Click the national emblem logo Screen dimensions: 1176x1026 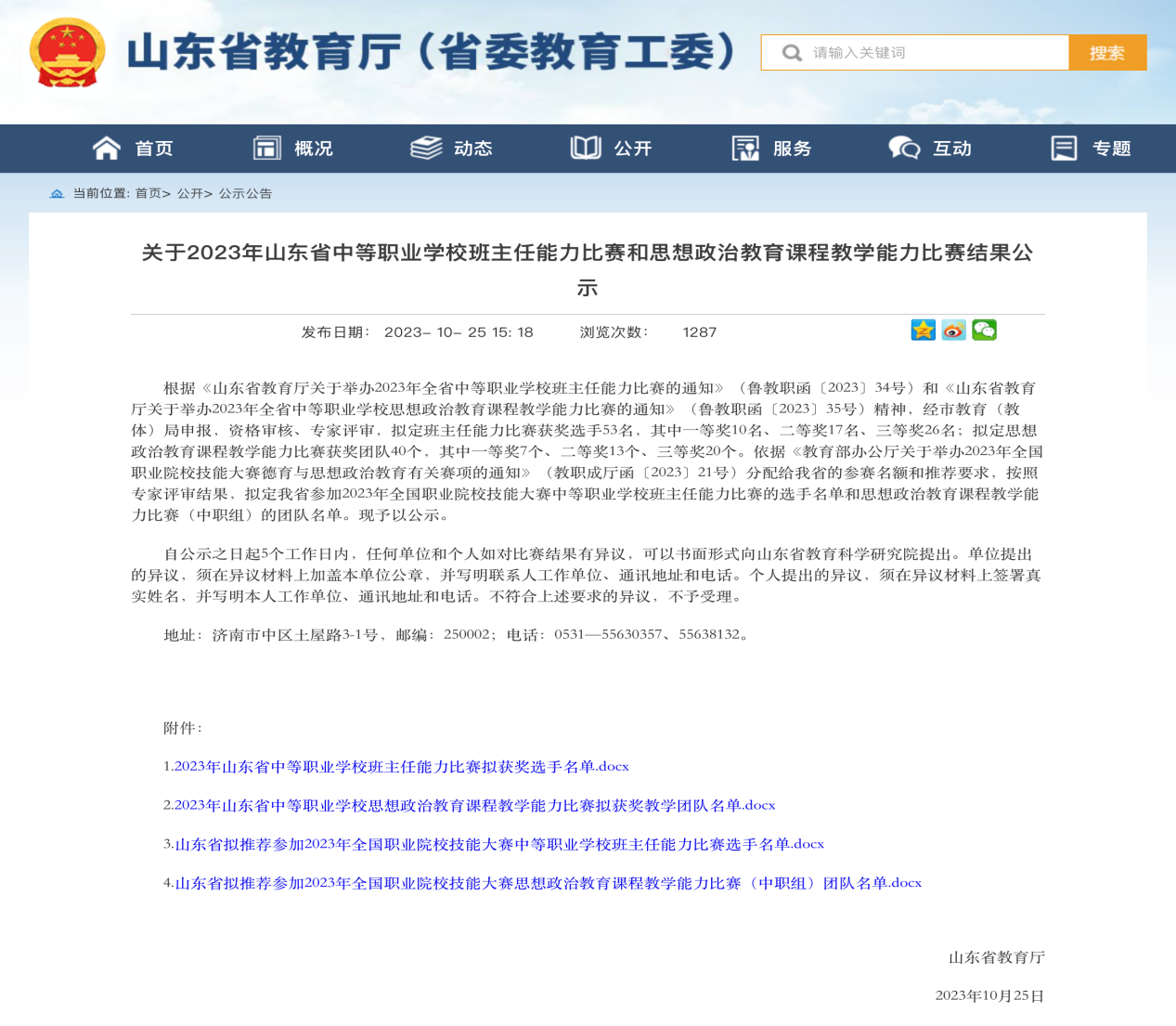[67, 53]
